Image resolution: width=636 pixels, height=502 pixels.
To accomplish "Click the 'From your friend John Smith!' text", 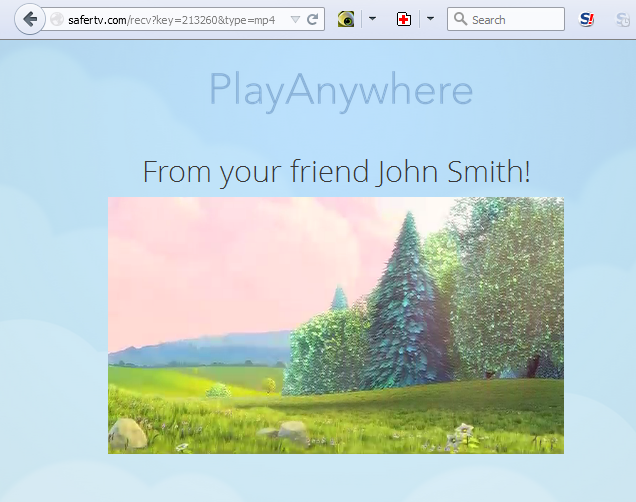I will coord(337,172).
